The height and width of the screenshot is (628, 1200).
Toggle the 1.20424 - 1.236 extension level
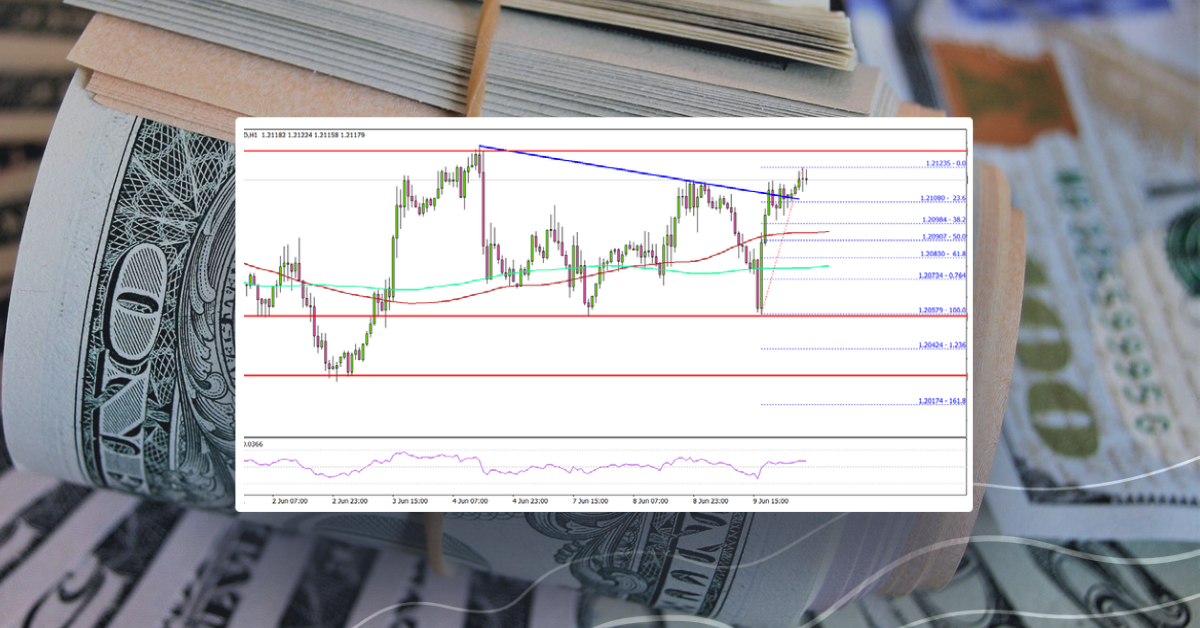tap(940, 345)
